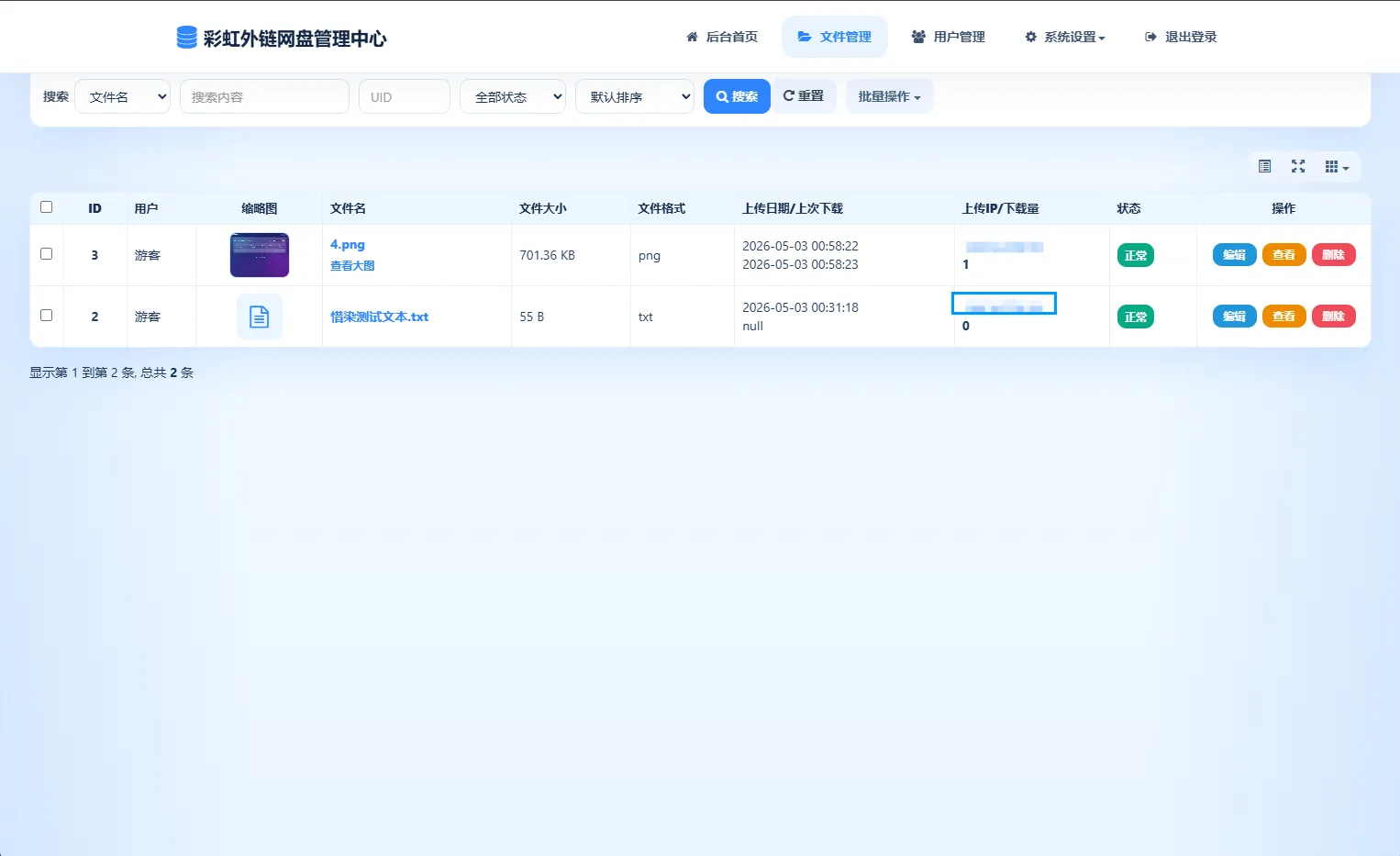The image size is (1400, 856).
Task: Tick the checkbox for row ID 2
Action: [47, 316]
